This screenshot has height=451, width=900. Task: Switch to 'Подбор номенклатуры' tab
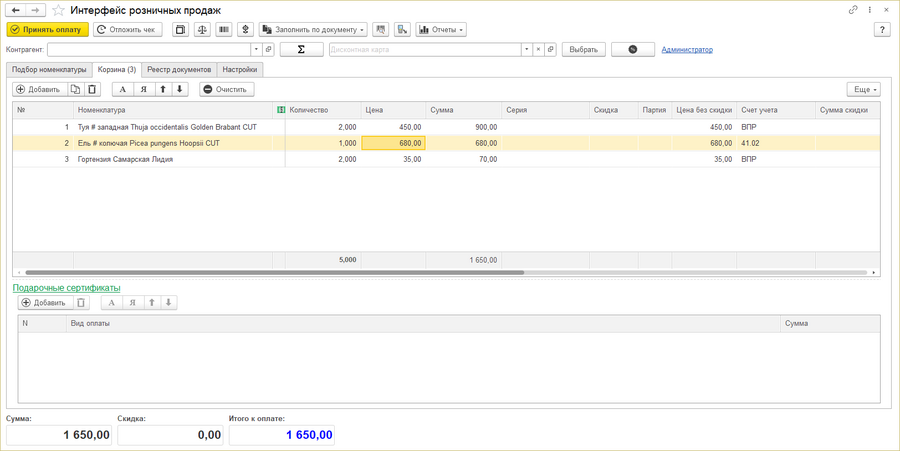click(49, 70)
